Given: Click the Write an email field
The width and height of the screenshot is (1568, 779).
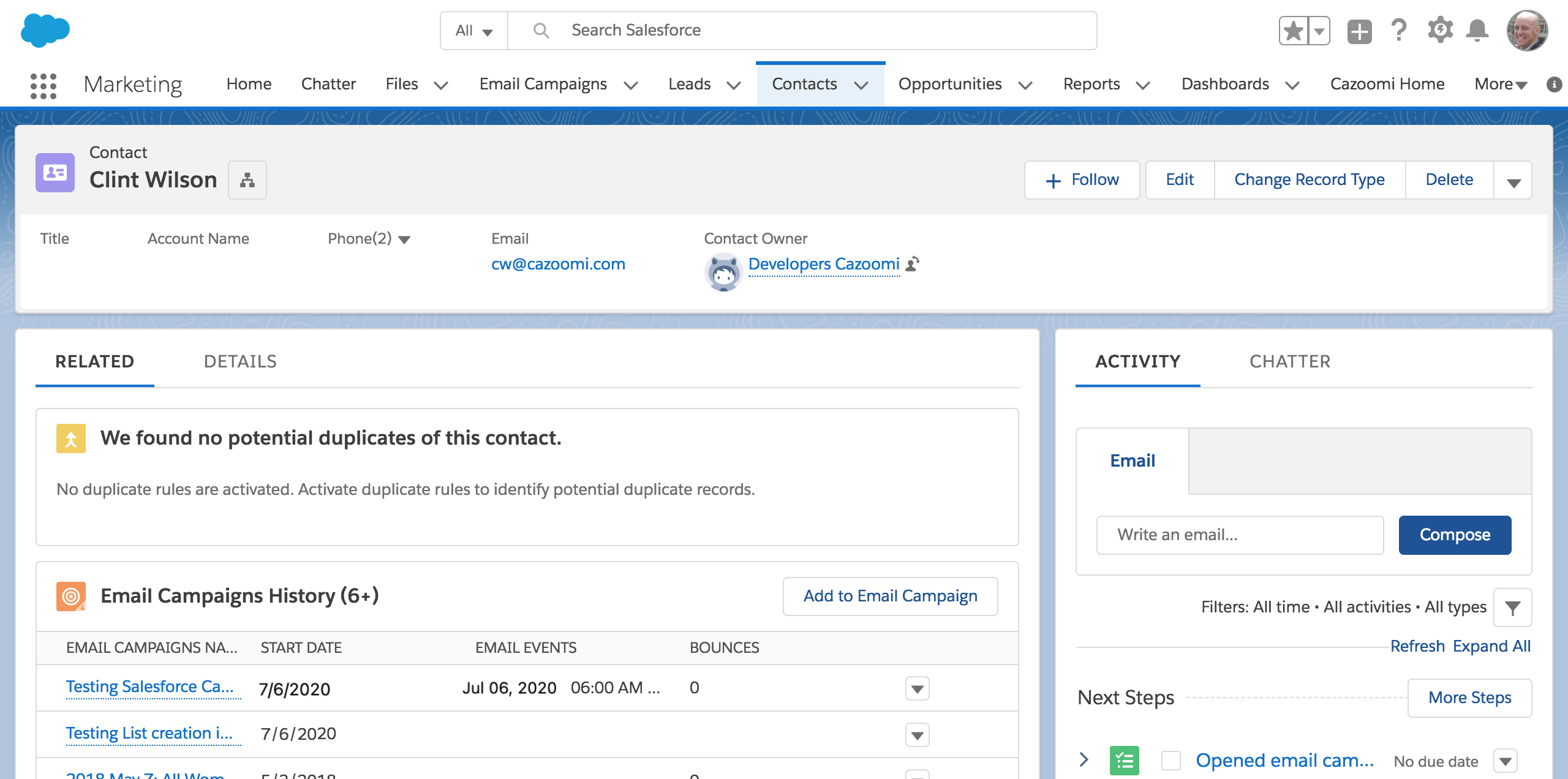Looking at the screenshot, I should pos(1239,535).
